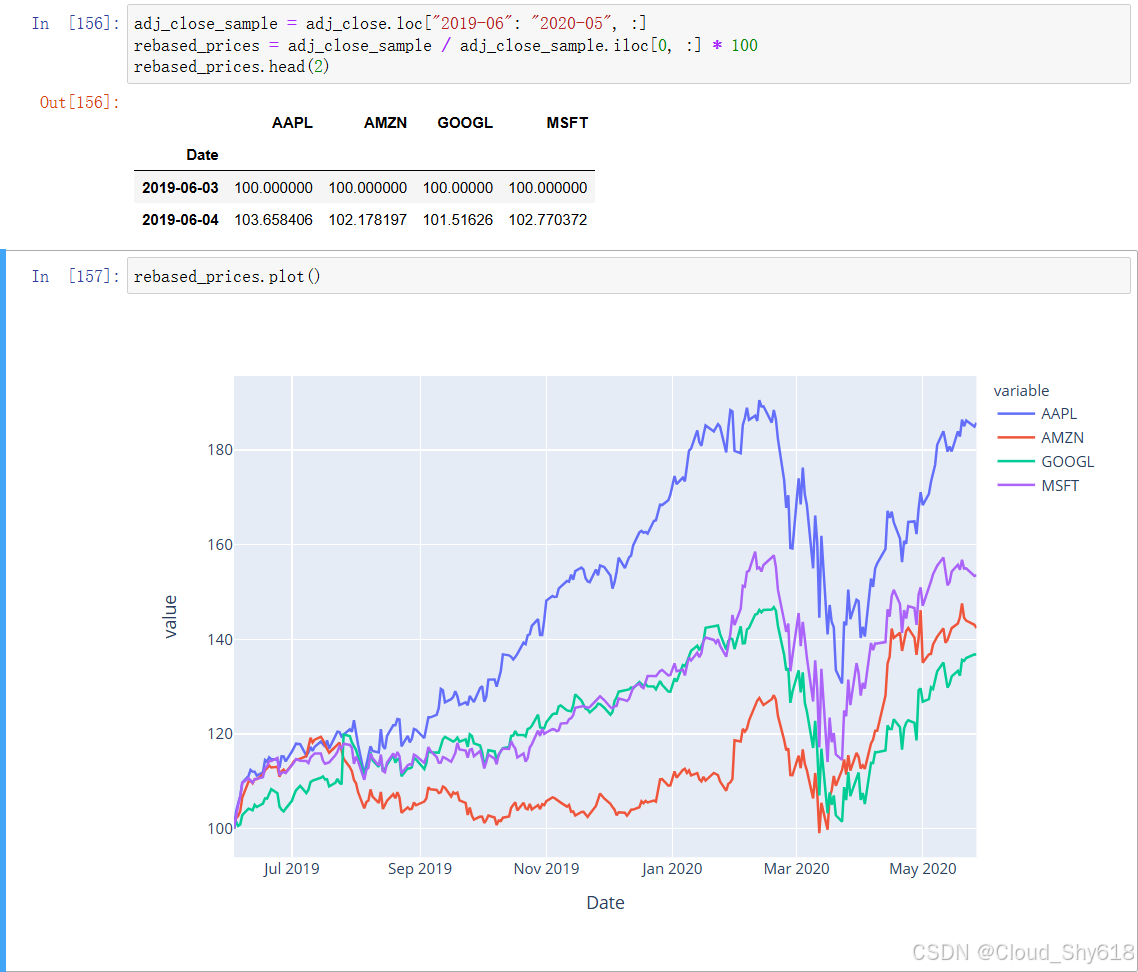The height and width of the screenshot is (972, 1138).
Task: Click GOOGL value 101.51626
Action: click(458, 220)
